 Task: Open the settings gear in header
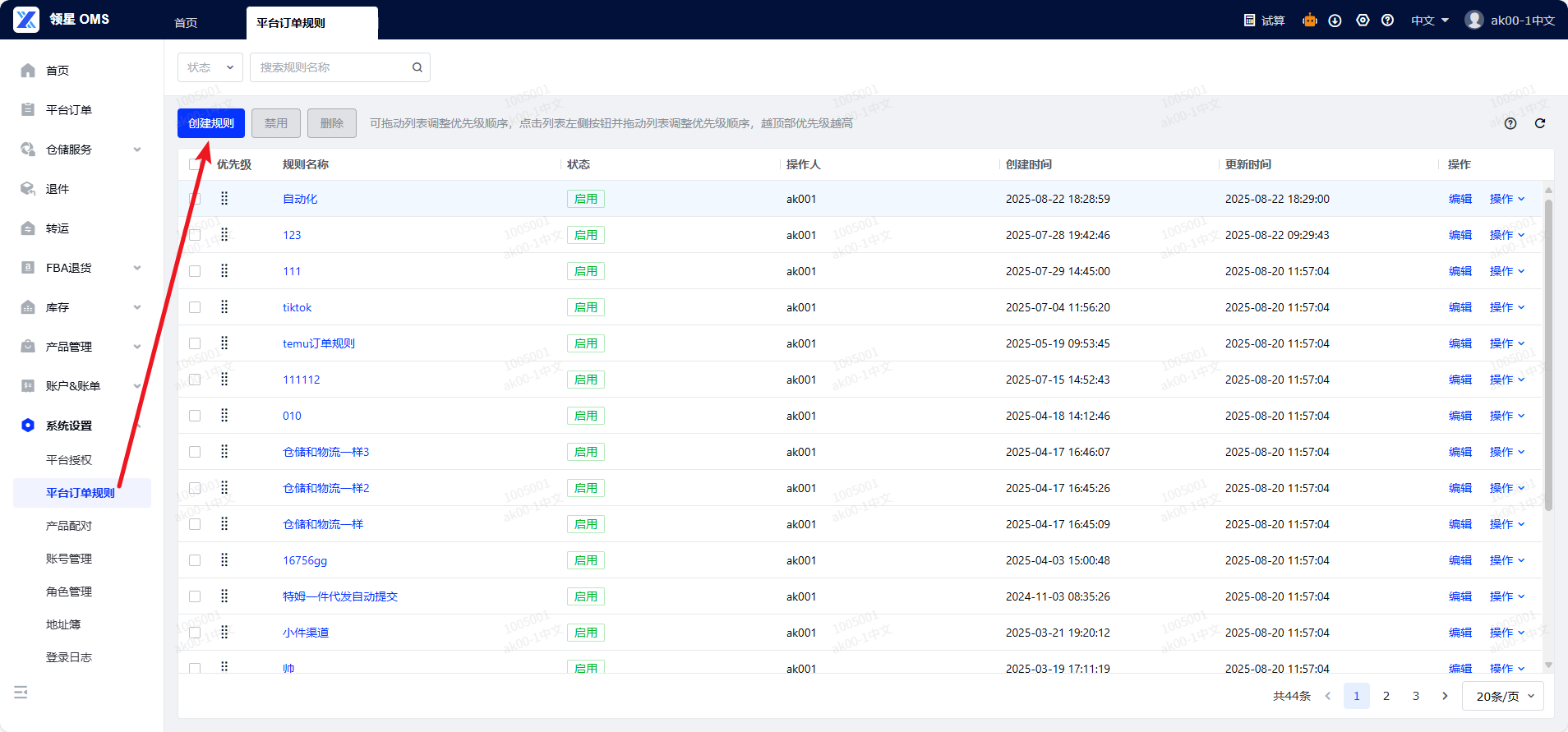1363,21
